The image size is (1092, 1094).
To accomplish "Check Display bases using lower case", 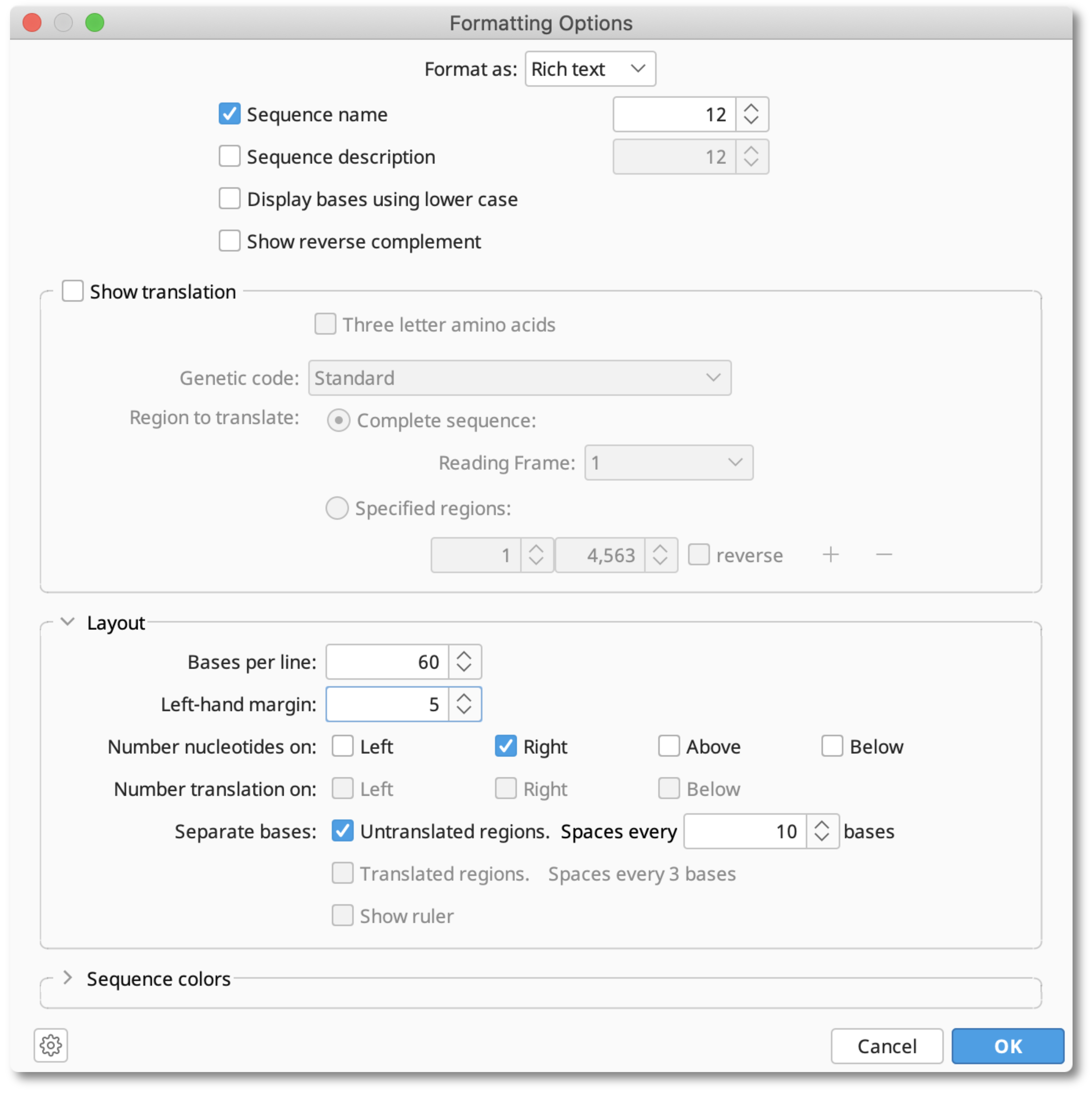I will 229,199.
